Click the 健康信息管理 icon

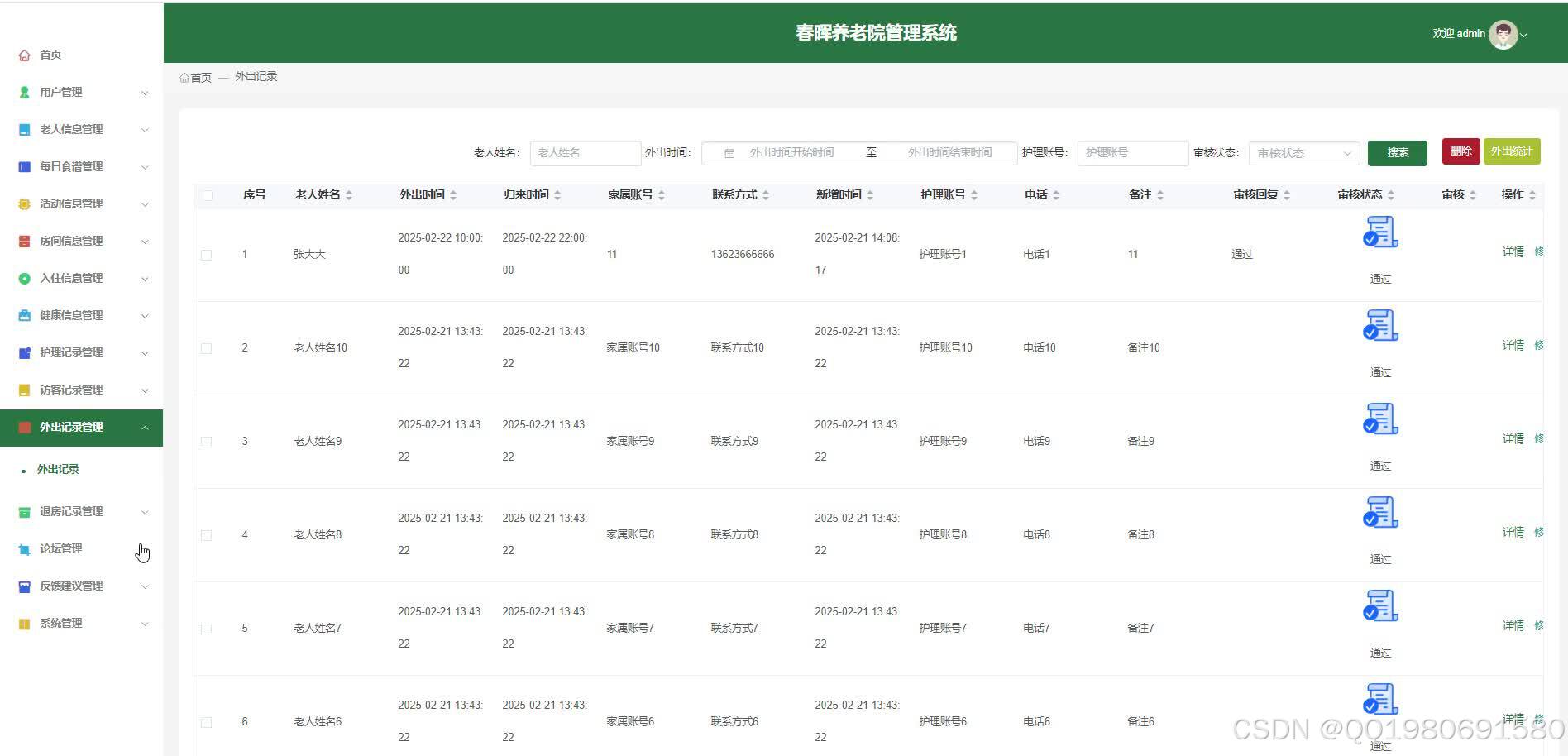pyautogui.click(x=24, y=315)
